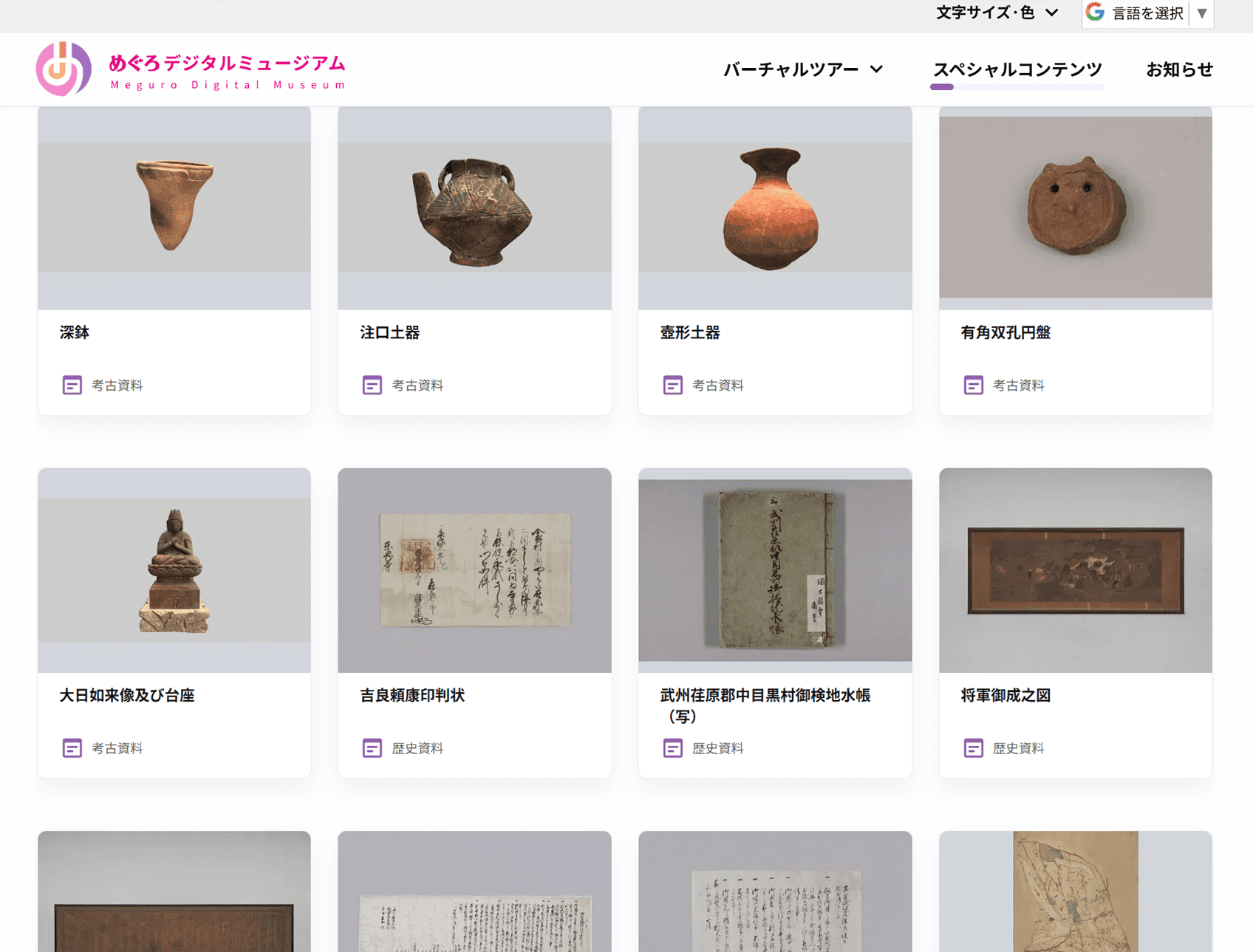View the 壺形土器 red jar thumbnail
The width and height of the screenshot is (1253, 952).
(x=775, y=208)
